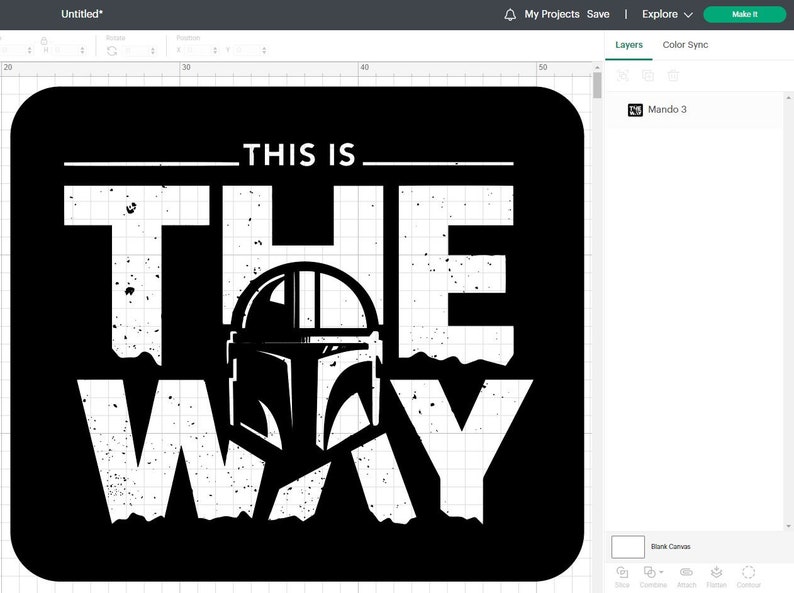Click the Duplicate layer icon
The width and height of the screenshot is (794, 593).
pyautogui.click(x=648, y=76)
